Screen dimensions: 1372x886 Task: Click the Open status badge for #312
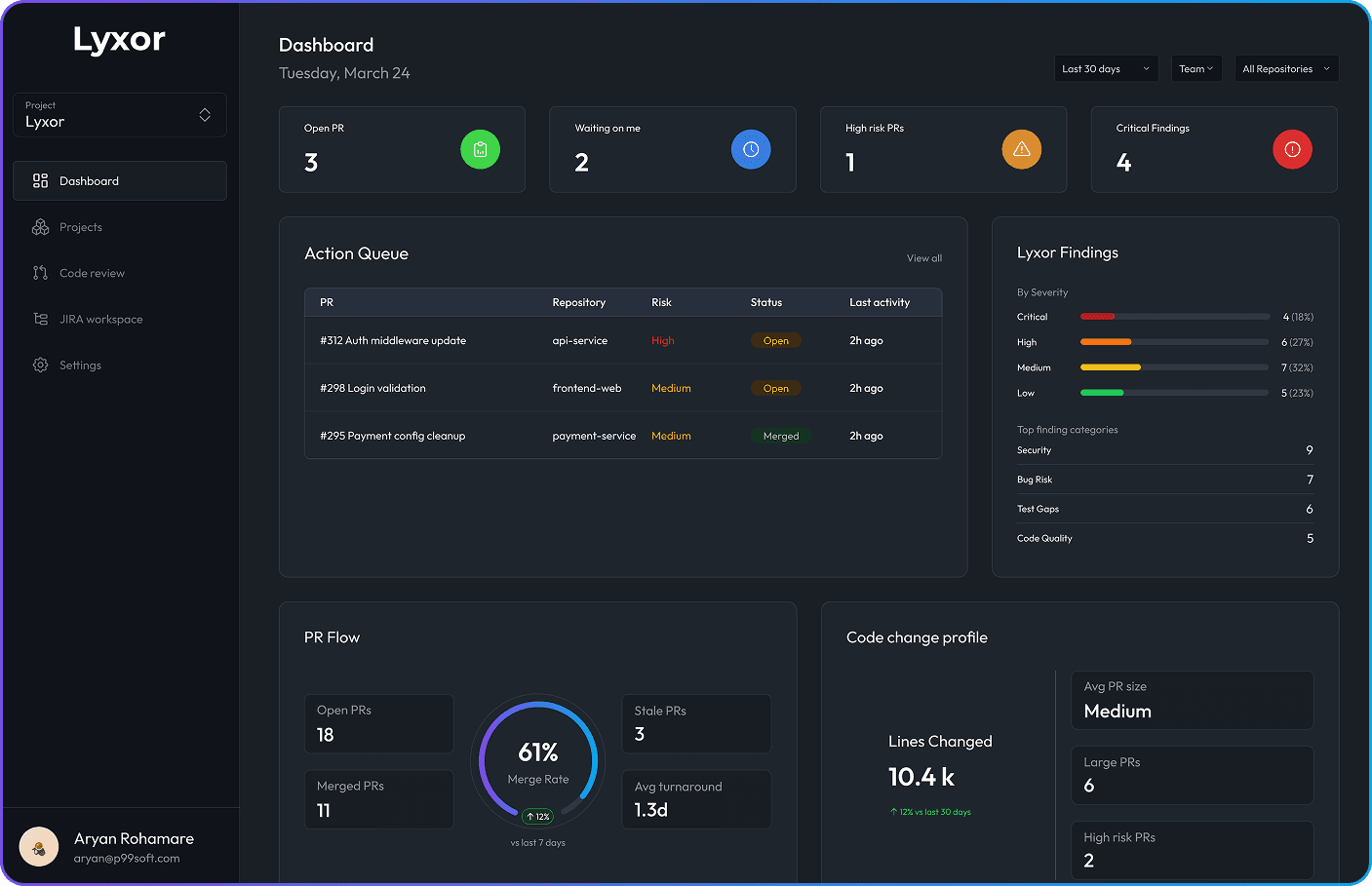(776, 340)
